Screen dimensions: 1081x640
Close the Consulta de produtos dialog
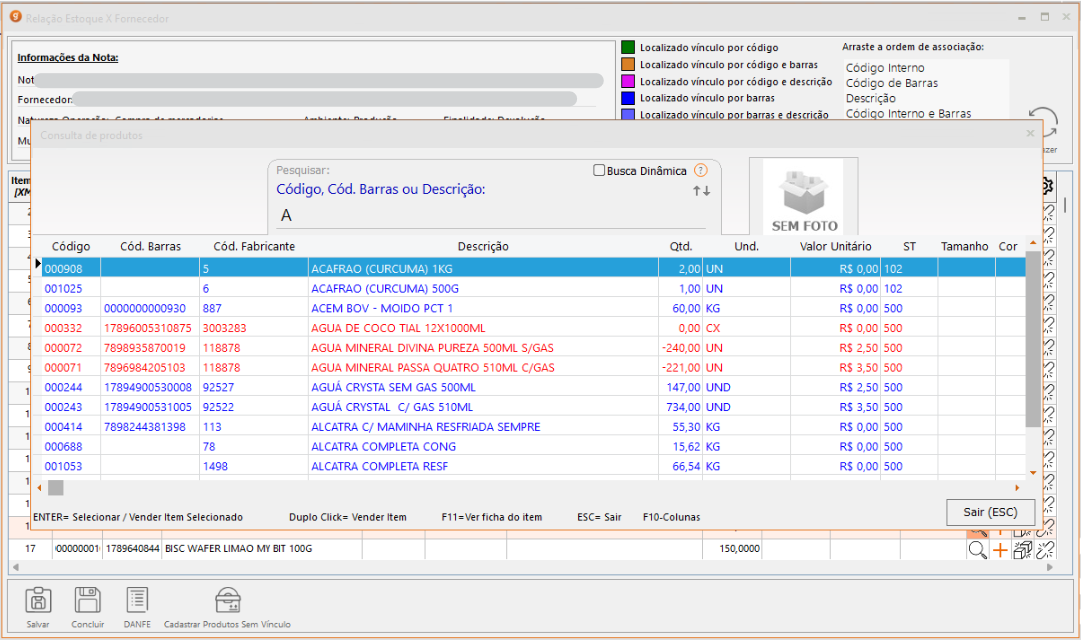pyautogui.click(x=1030, y=134)
